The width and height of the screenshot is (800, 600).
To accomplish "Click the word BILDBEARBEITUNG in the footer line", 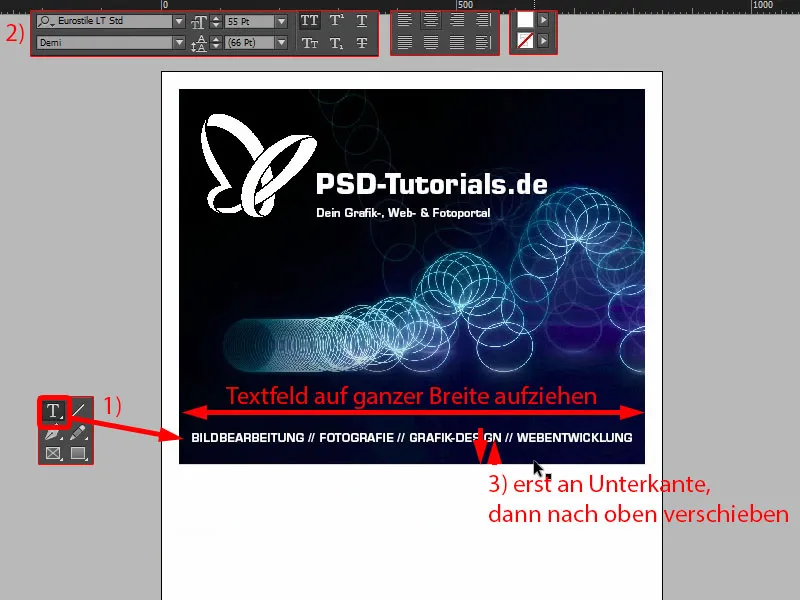I will [247, 438].
